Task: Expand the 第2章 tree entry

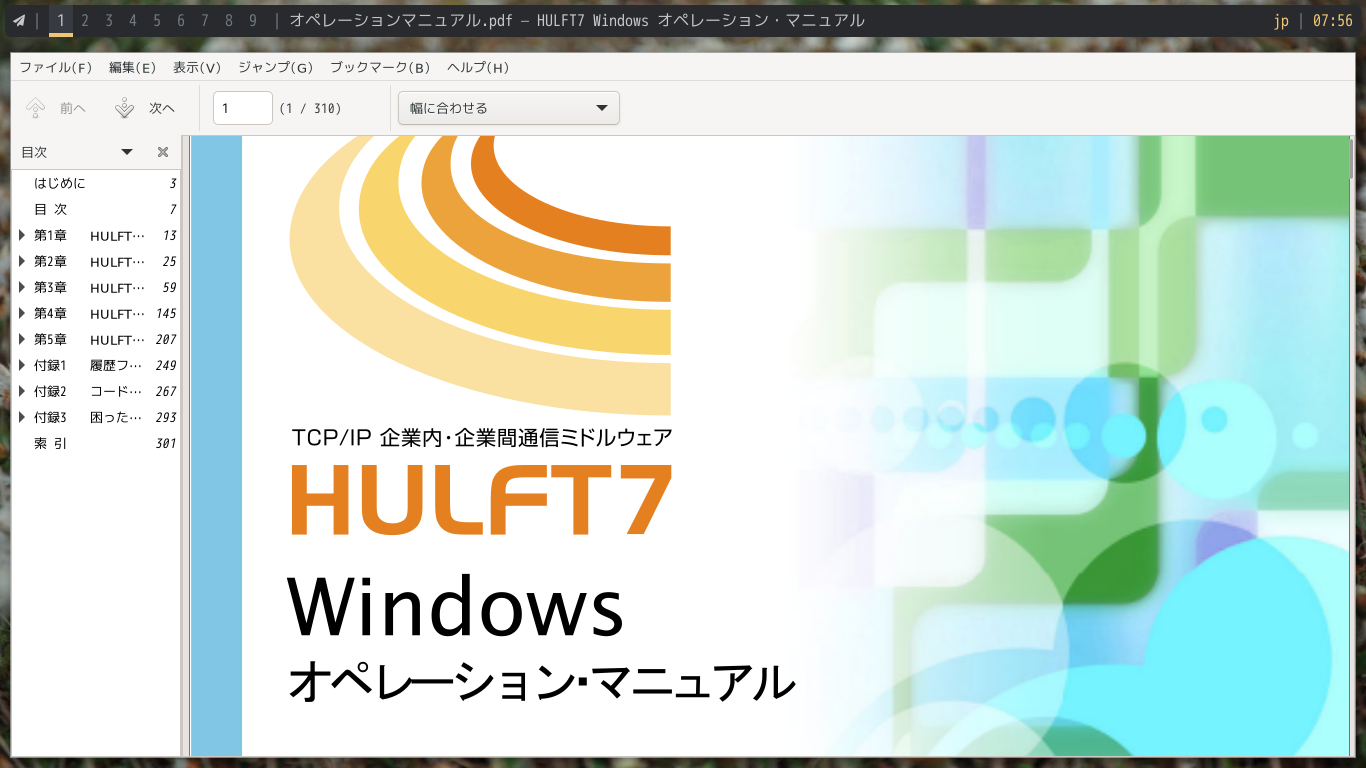Action: click(x=23, y=261)
